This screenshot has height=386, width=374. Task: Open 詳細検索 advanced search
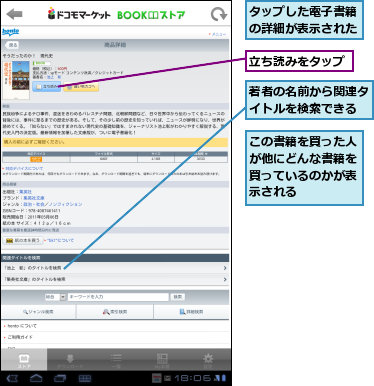(x=192, y=312)
